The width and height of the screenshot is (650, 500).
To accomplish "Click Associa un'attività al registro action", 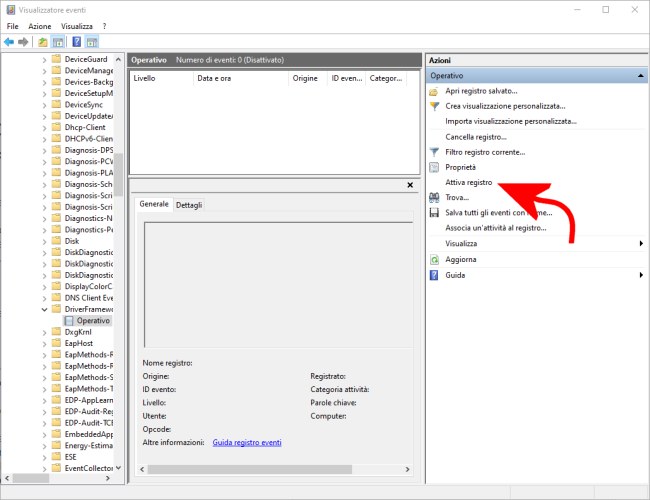I will (496, 228).
